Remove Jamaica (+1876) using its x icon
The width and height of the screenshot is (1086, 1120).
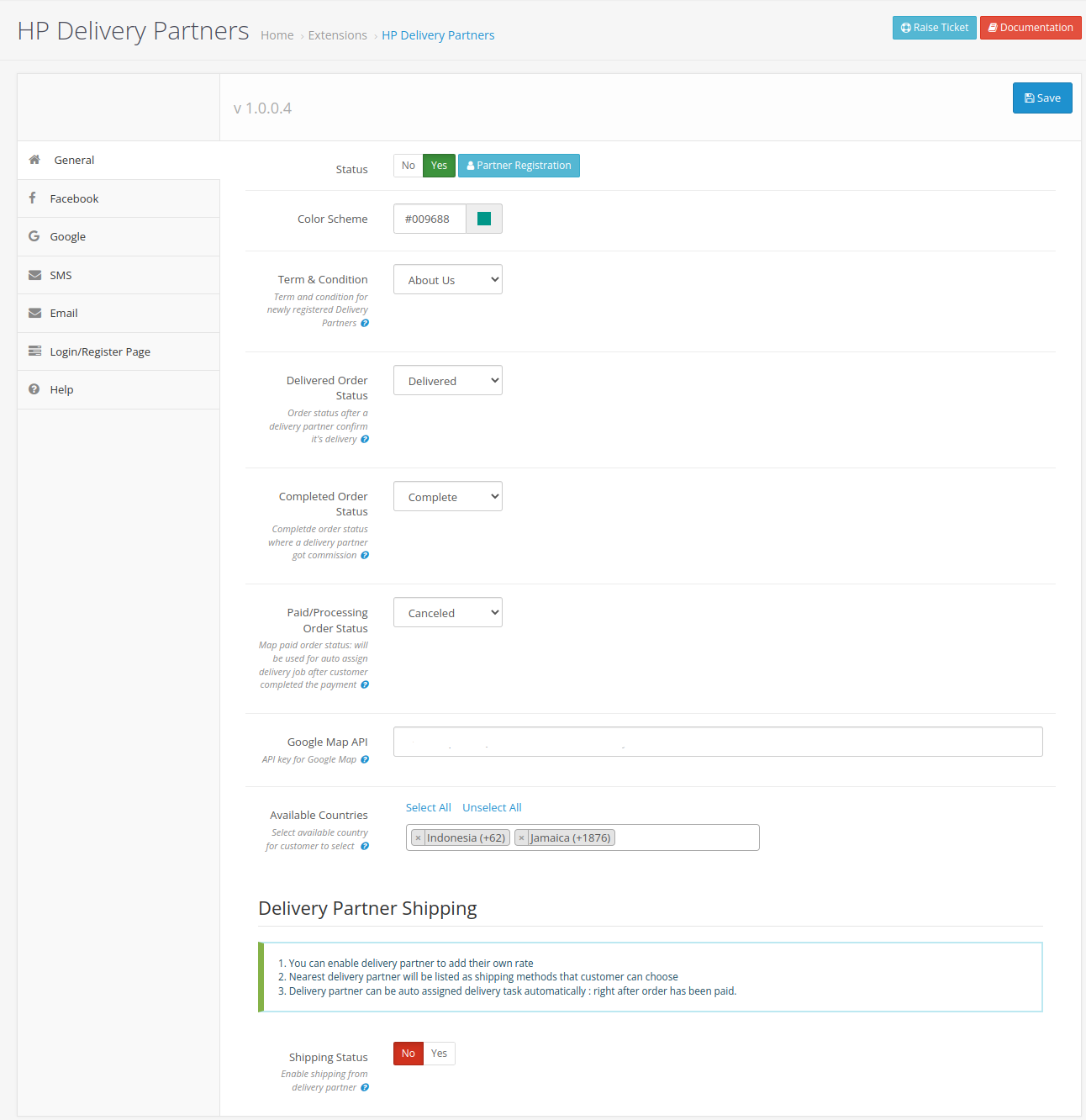pos(521,838)
